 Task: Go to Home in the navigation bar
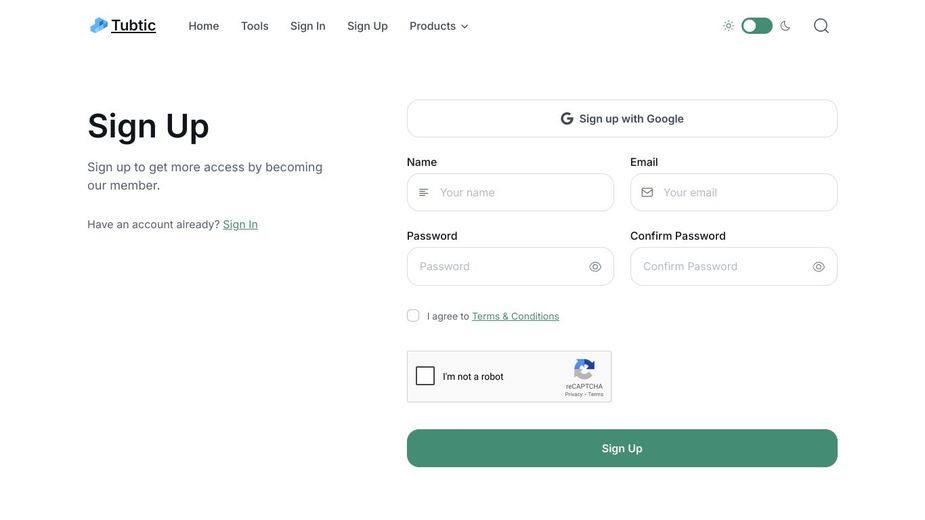[204, 26]
